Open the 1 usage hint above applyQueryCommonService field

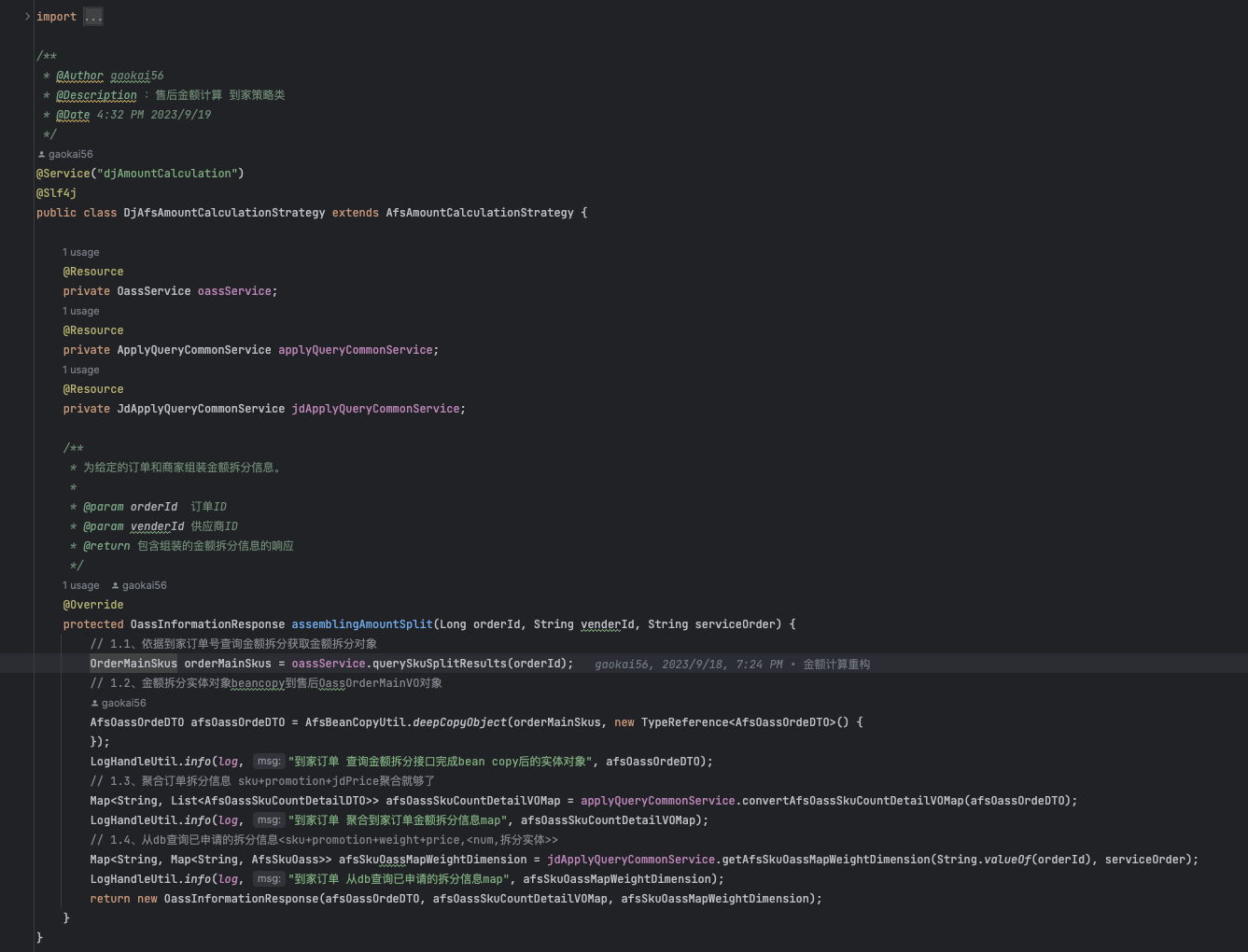81,311
